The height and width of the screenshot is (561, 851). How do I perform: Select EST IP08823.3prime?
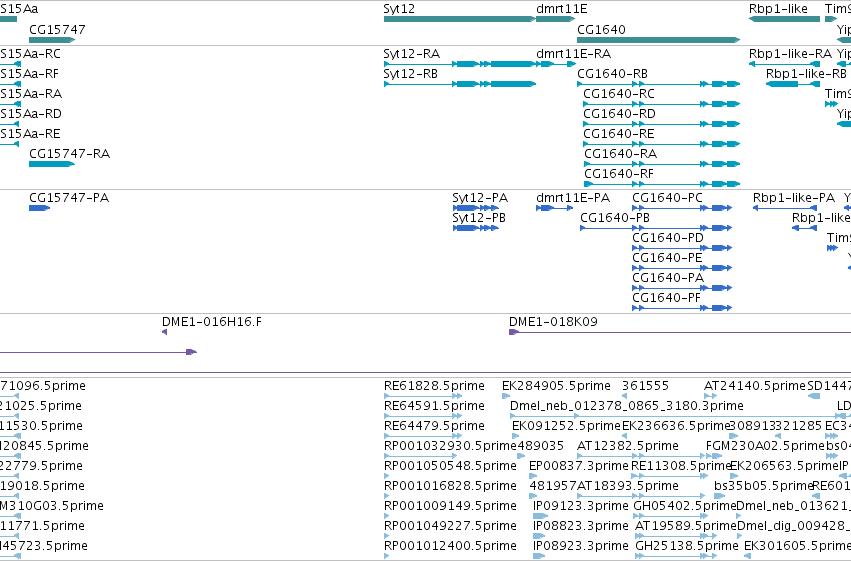pos(581,526)
